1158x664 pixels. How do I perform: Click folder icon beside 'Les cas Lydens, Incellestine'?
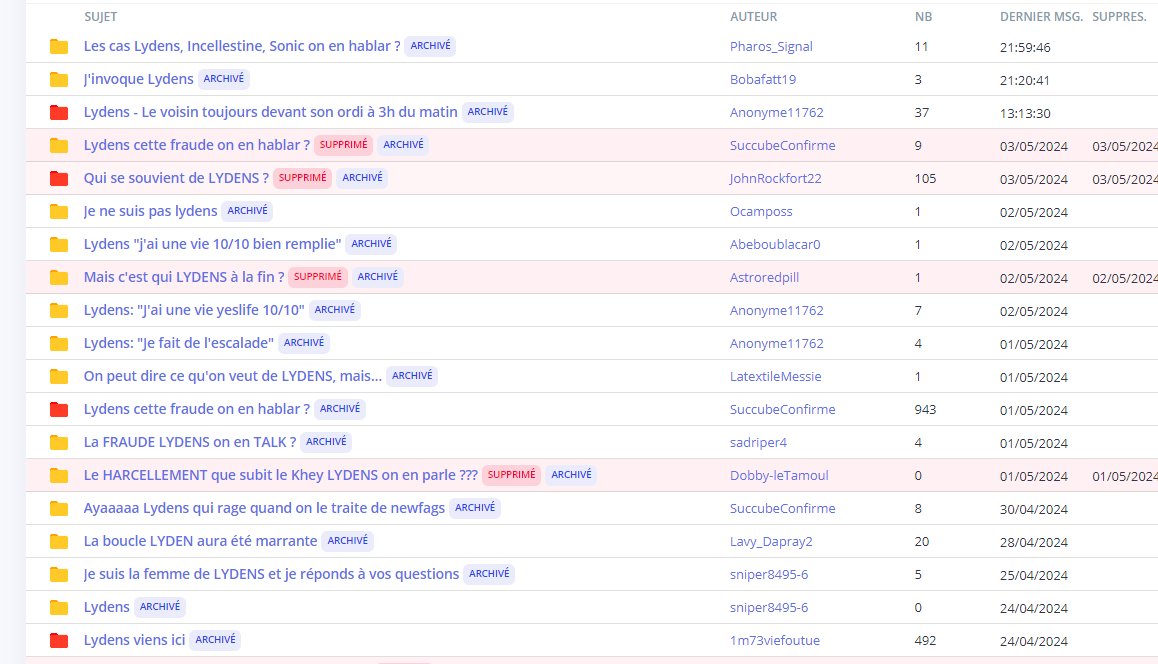tap(59, 47)
